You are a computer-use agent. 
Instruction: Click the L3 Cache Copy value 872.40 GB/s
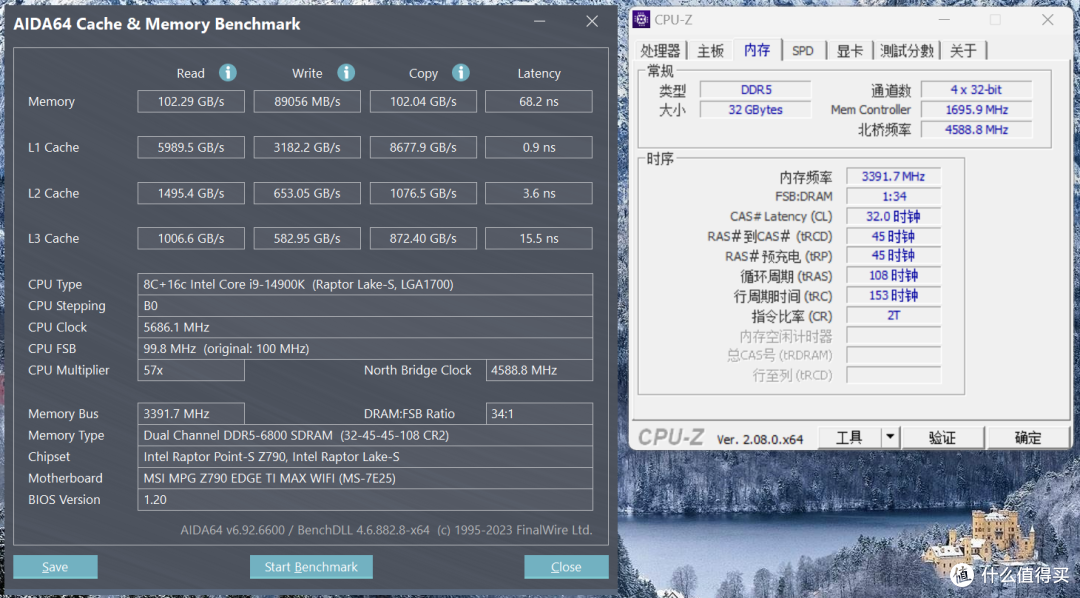pyautogui.click(x=423, y=238)
